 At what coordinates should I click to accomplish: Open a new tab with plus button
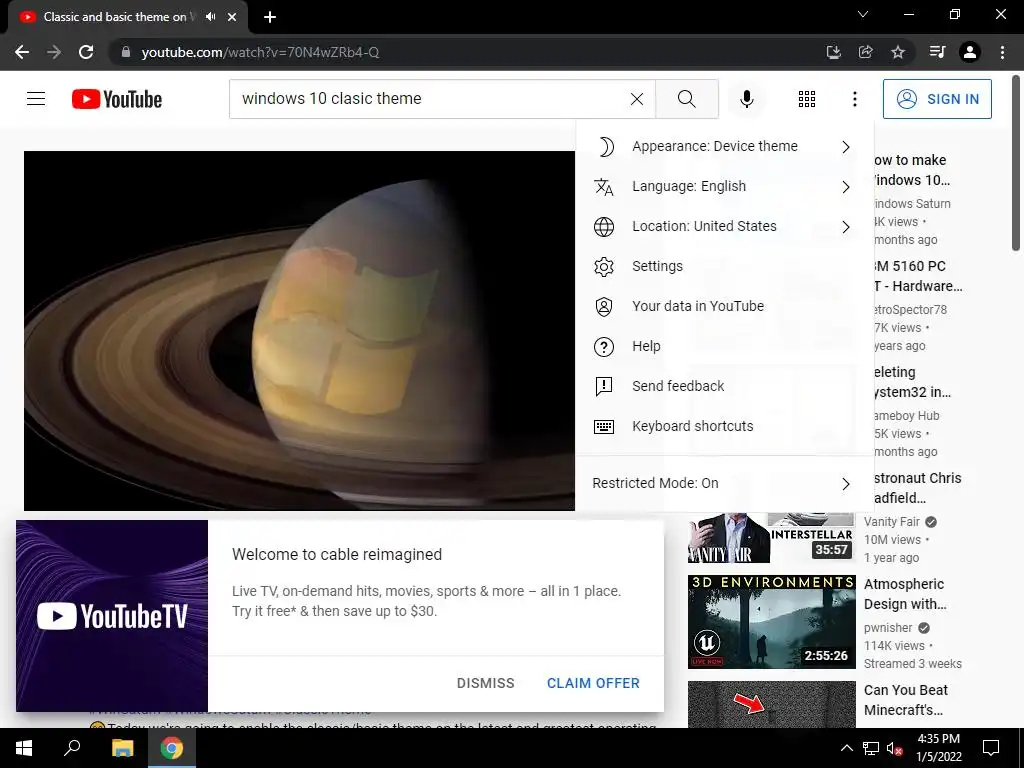(270, 17)
